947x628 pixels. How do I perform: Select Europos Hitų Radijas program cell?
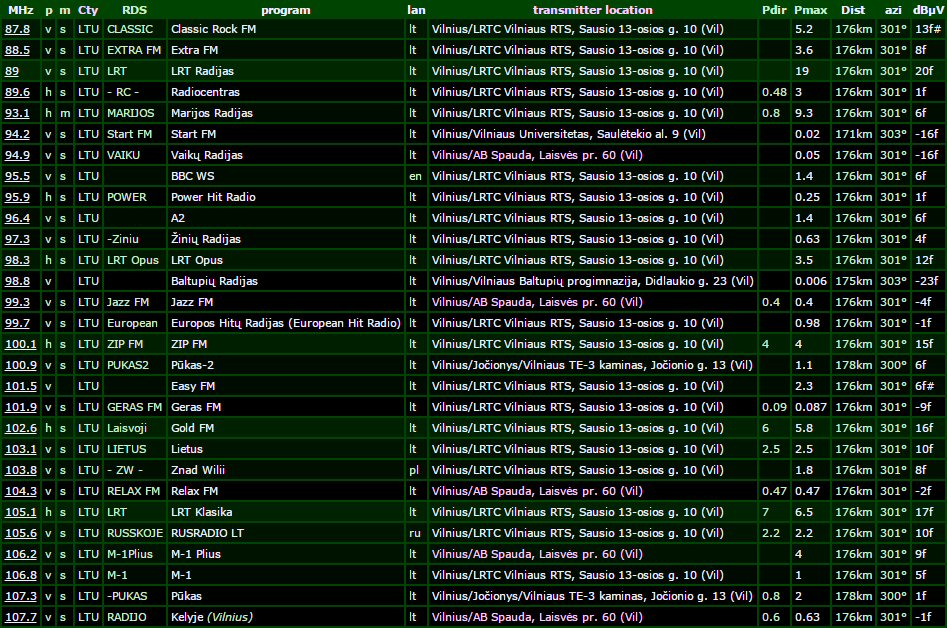coord(286,323)
